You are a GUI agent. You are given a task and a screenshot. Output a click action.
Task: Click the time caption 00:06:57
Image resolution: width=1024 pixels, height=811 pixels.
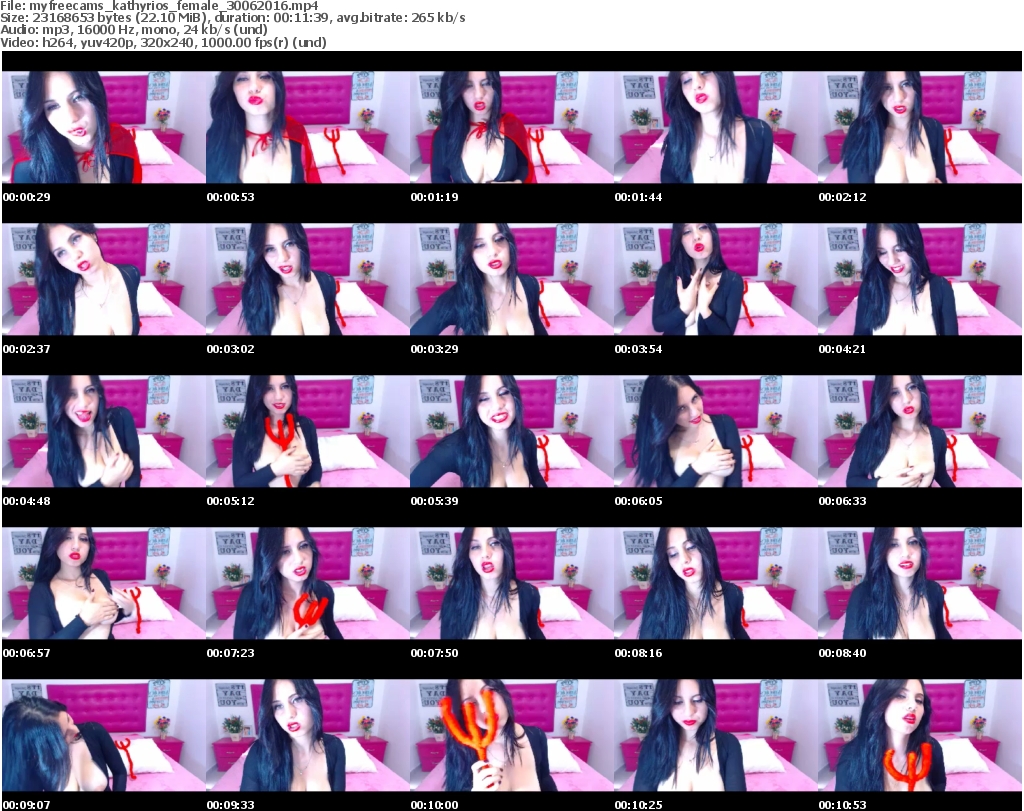click(x=27, y=653)
